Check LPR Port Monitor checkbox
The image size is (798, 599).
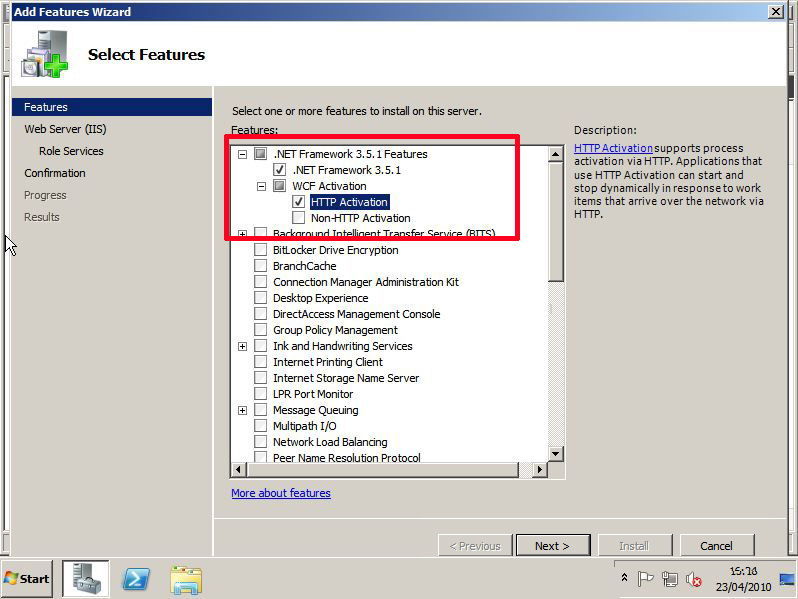coord(261,394)
